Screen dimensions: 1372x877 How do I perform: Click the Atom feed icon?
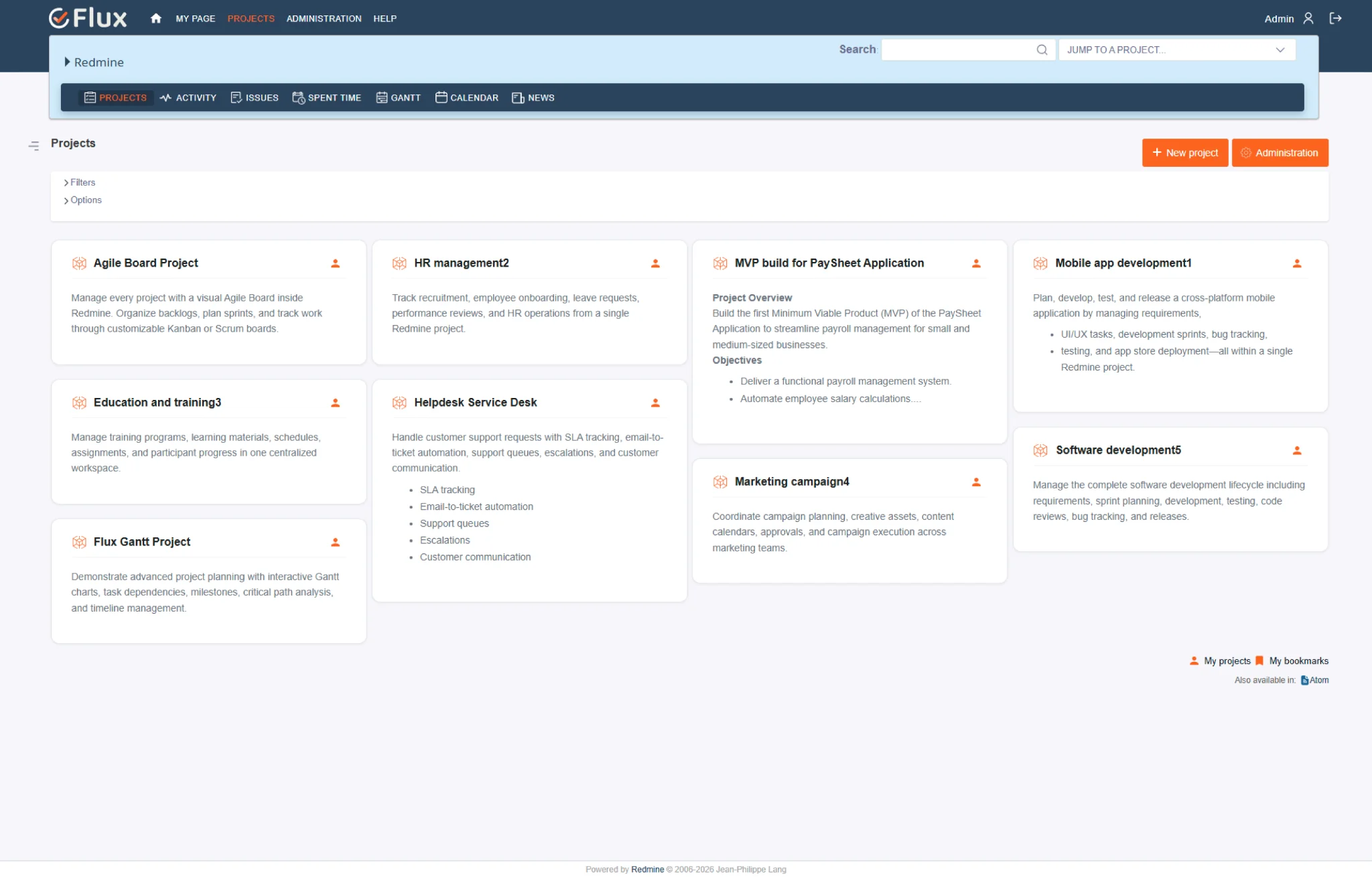click(1304, 680)
